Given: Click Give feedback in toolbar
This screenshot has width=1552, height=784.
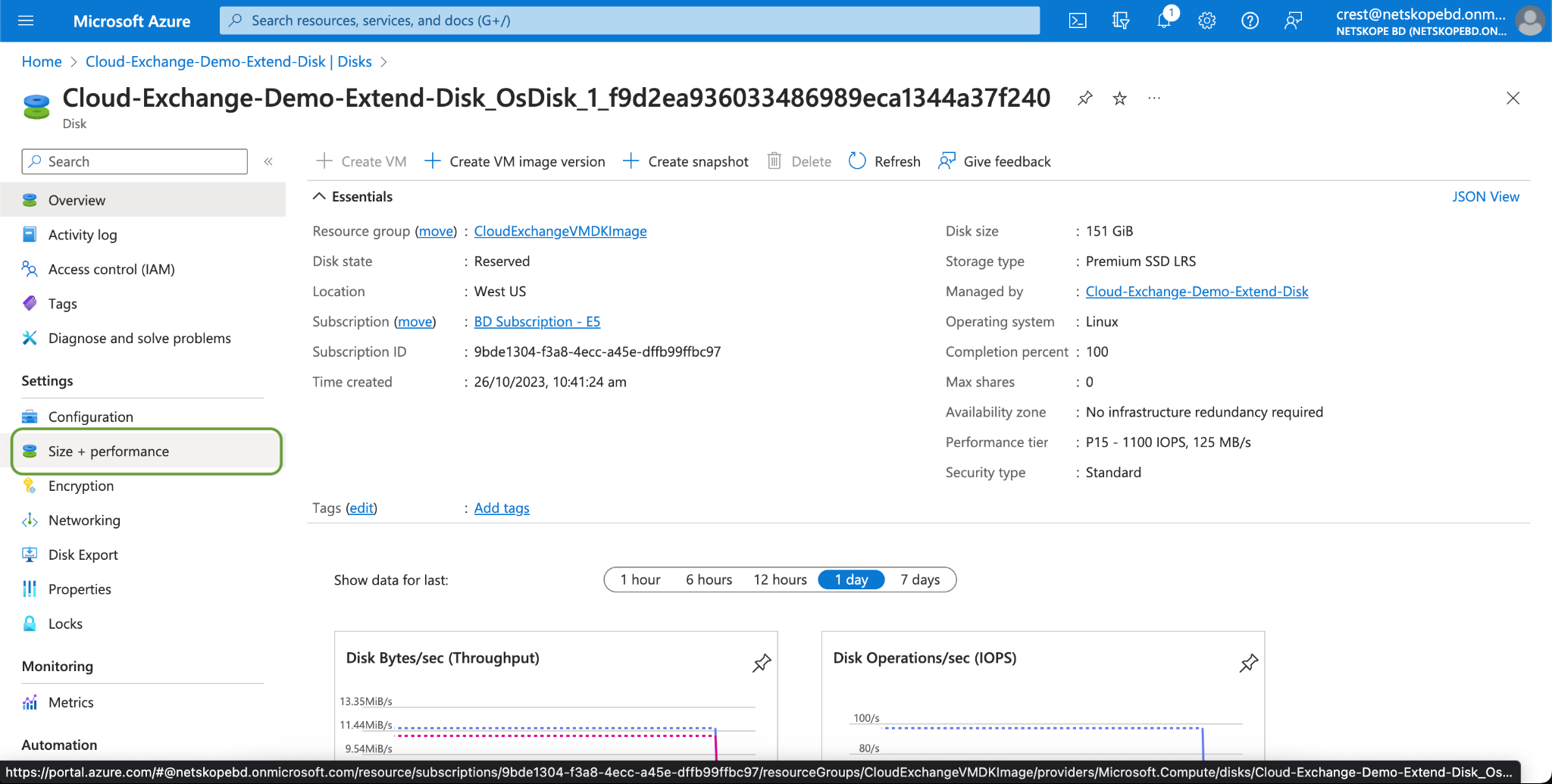Looking at the screenshot, I should click(x=994, y=161).
